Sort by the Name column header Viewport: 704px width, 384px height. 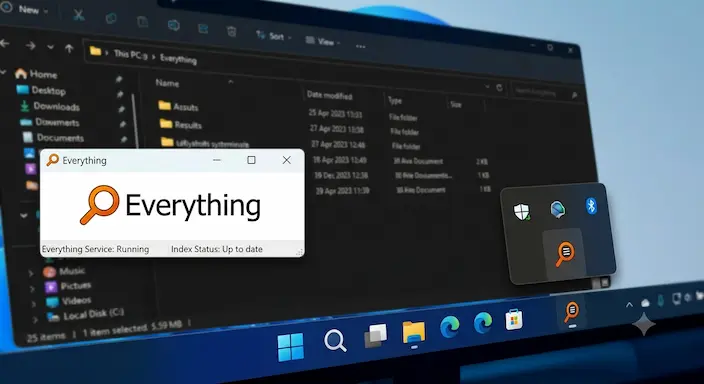[x=167, y=83]
